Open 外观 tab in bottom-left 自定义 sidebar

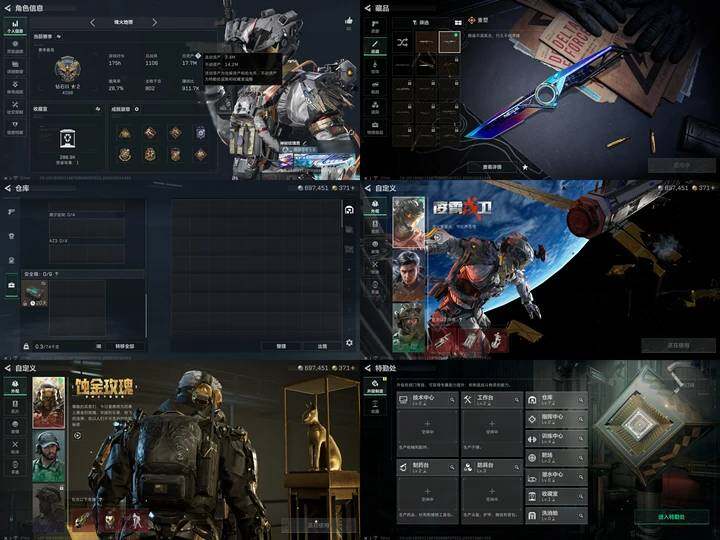coord(15,386)
